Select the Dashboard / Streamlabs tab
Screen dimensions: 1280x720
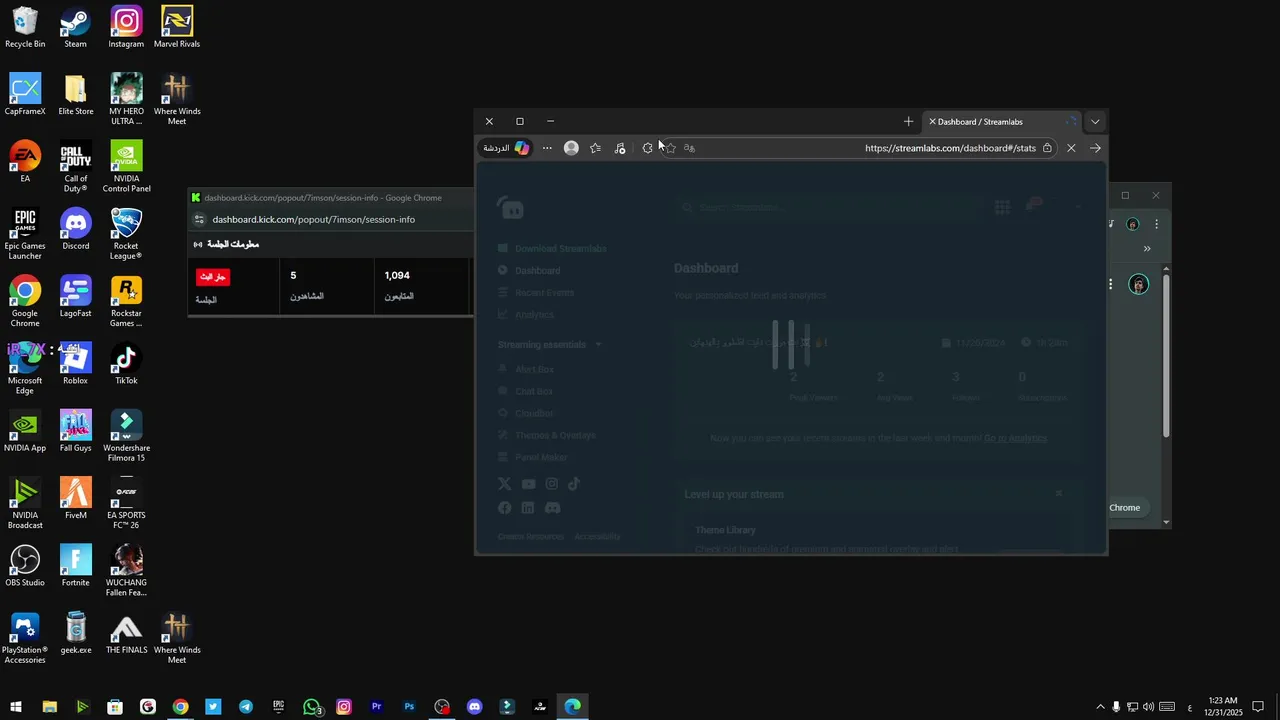pyautogui.click(x=1002, y=121)
